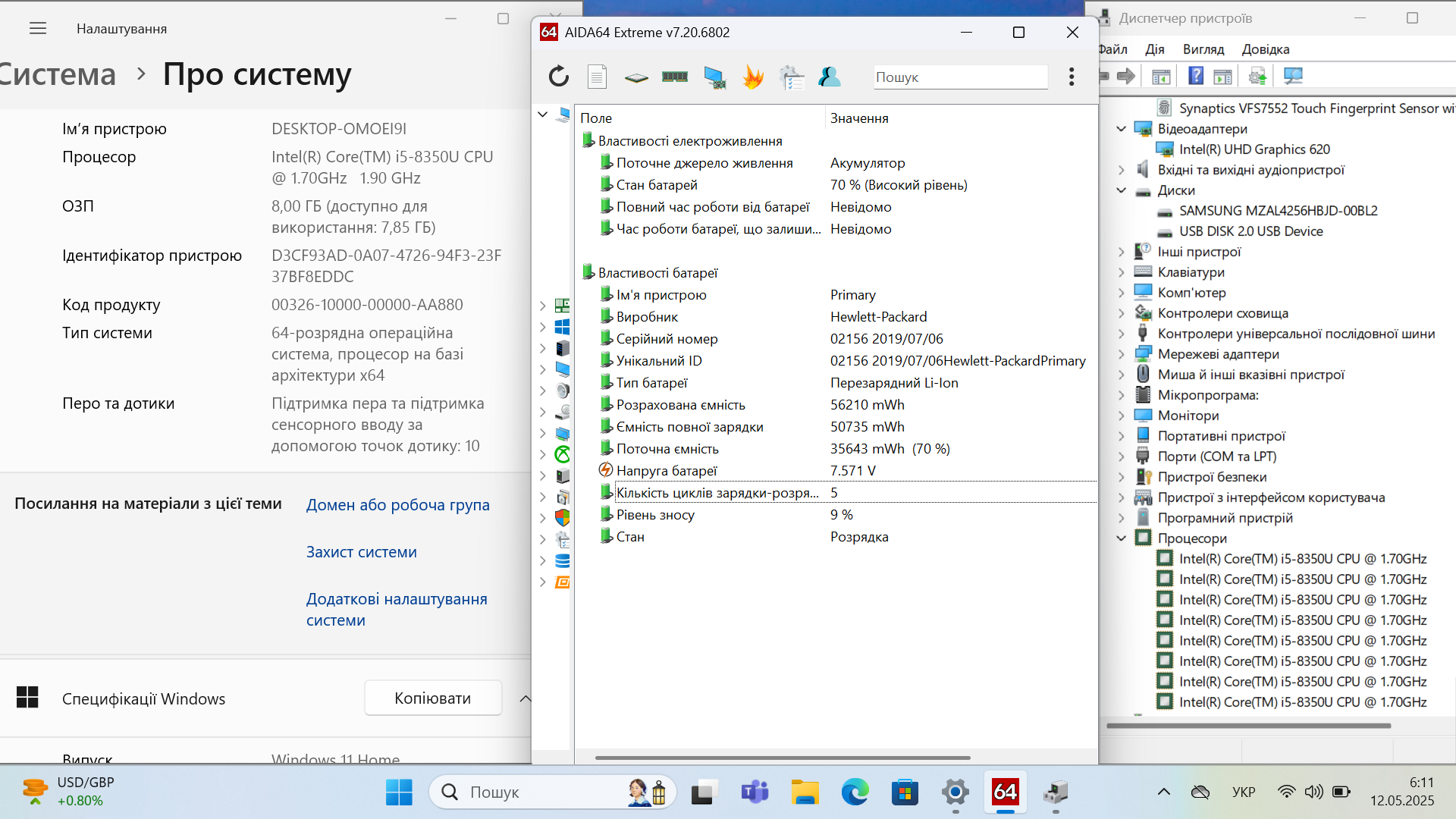Expand the Монітори node in Device Manager

[1122, 416]
